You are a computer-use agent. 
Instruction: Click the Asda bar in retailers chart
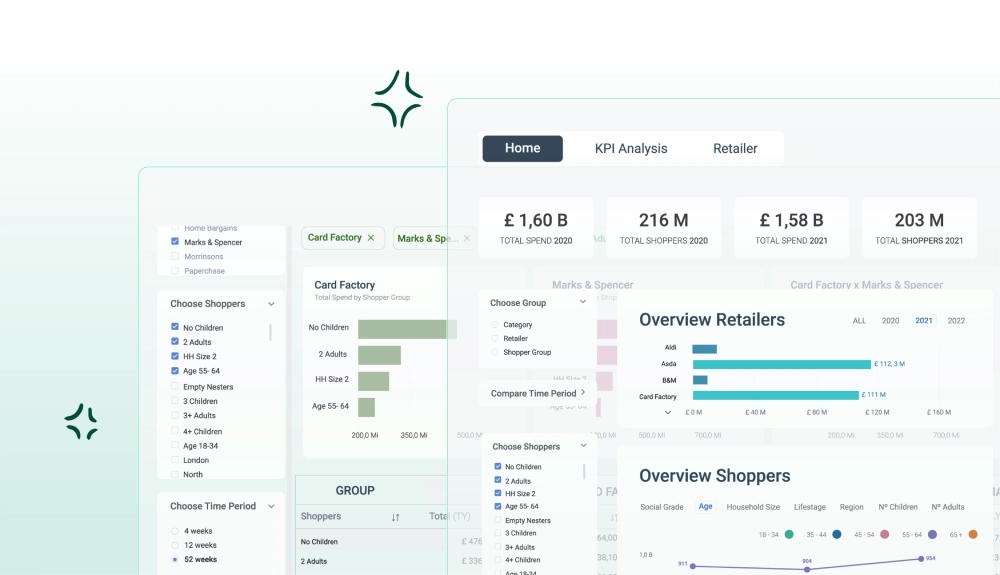click(780, 364)
